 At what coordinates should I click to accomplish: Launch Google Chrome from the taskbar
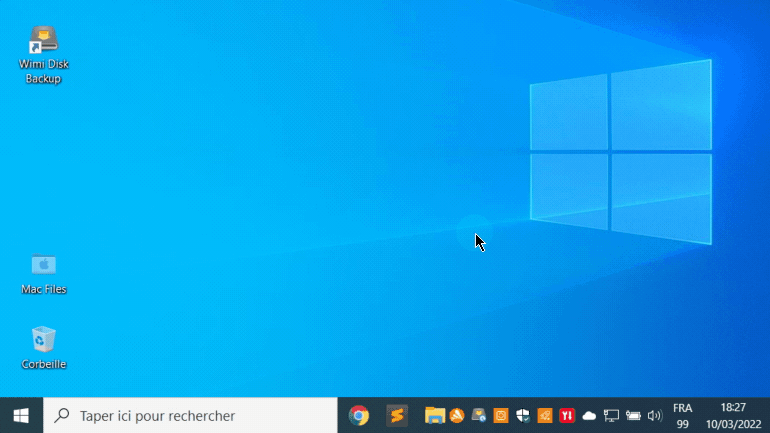tap(359, 416)
